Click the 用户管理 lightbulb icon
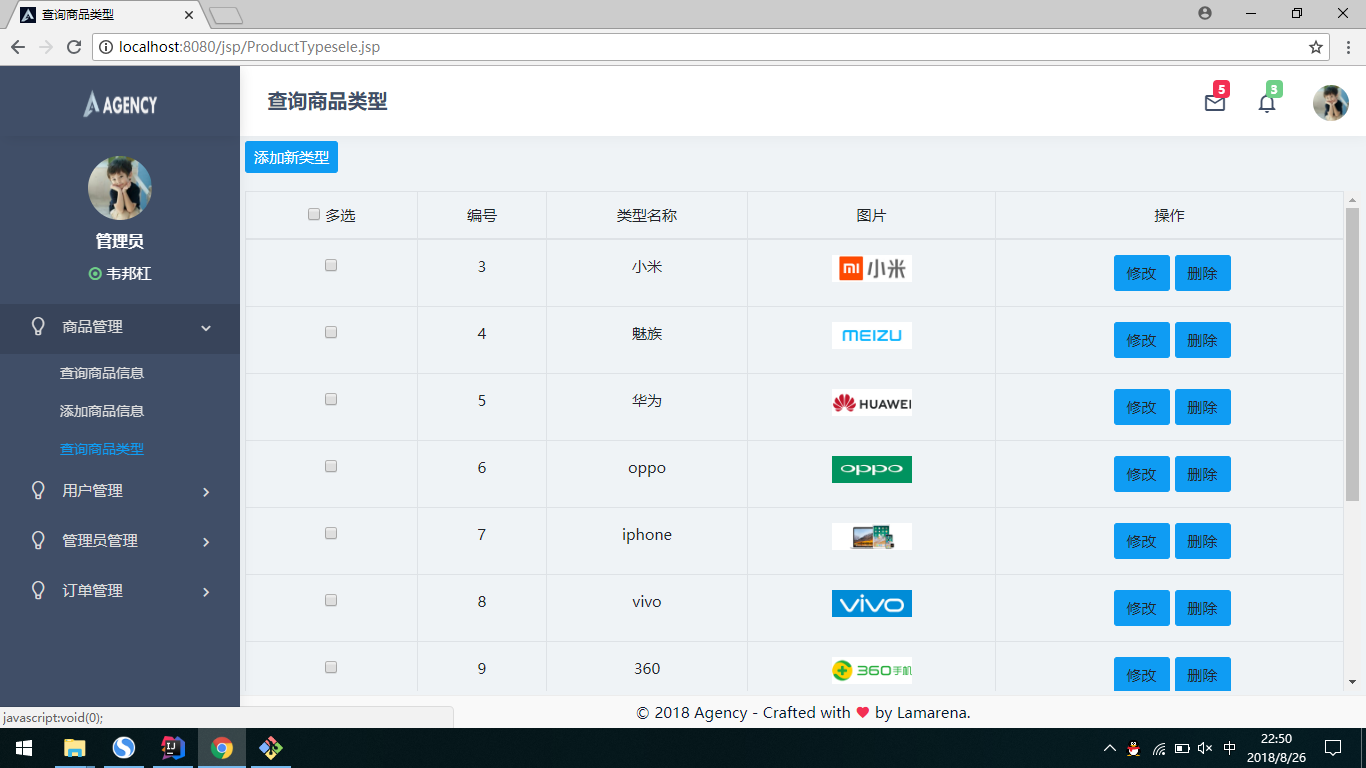 coord(39,490)
